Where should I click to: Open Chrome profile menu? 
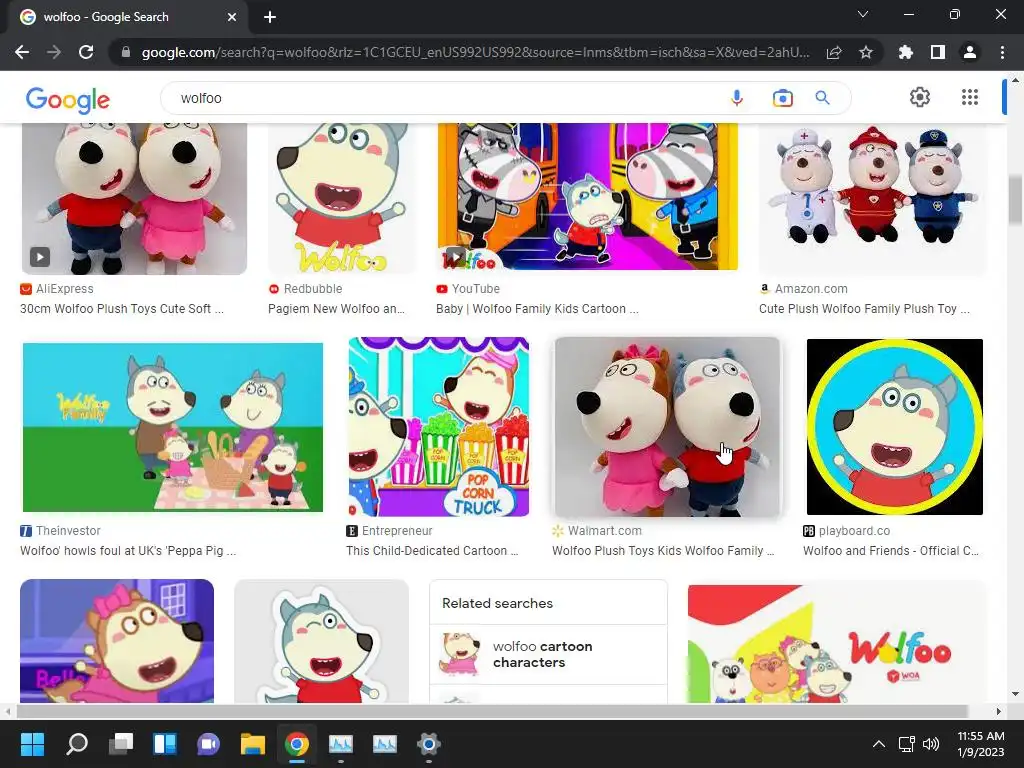pos(970,52)
